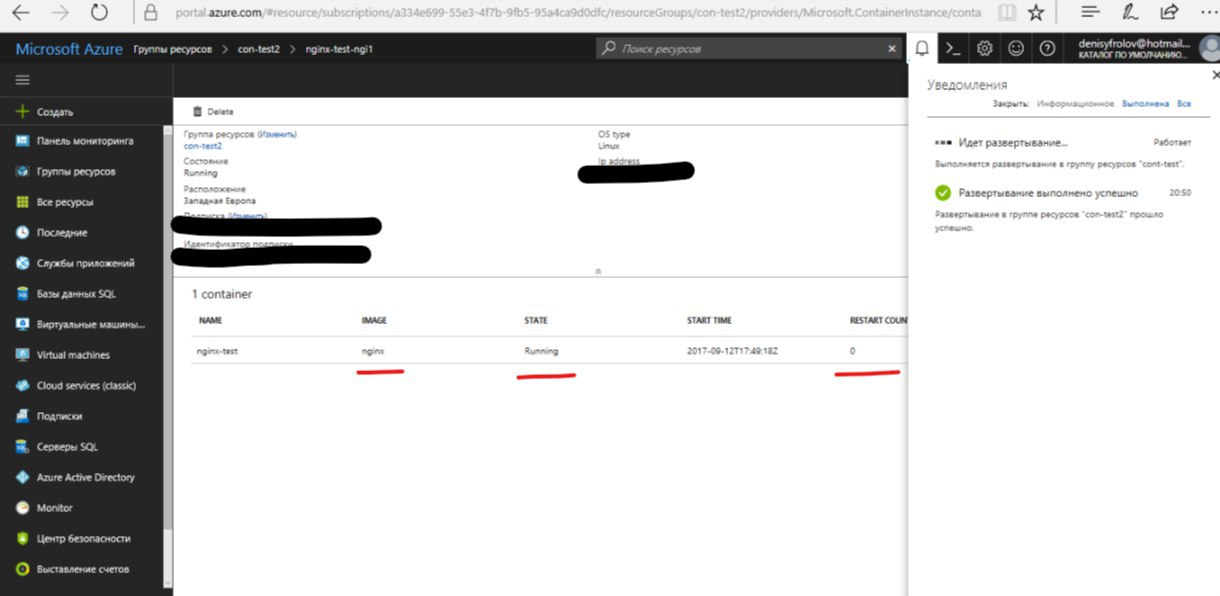This screenshot has width=1220, height=596.
Task: Click the Running state cell
Action: pos(541,351)
